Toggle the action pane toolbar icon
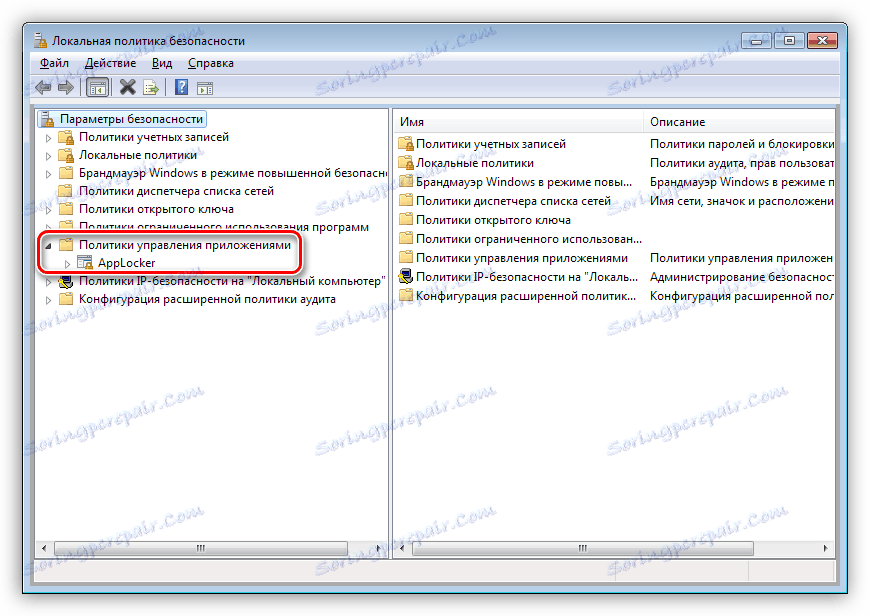This screenshot has width=870, height=616. point(203,87)
